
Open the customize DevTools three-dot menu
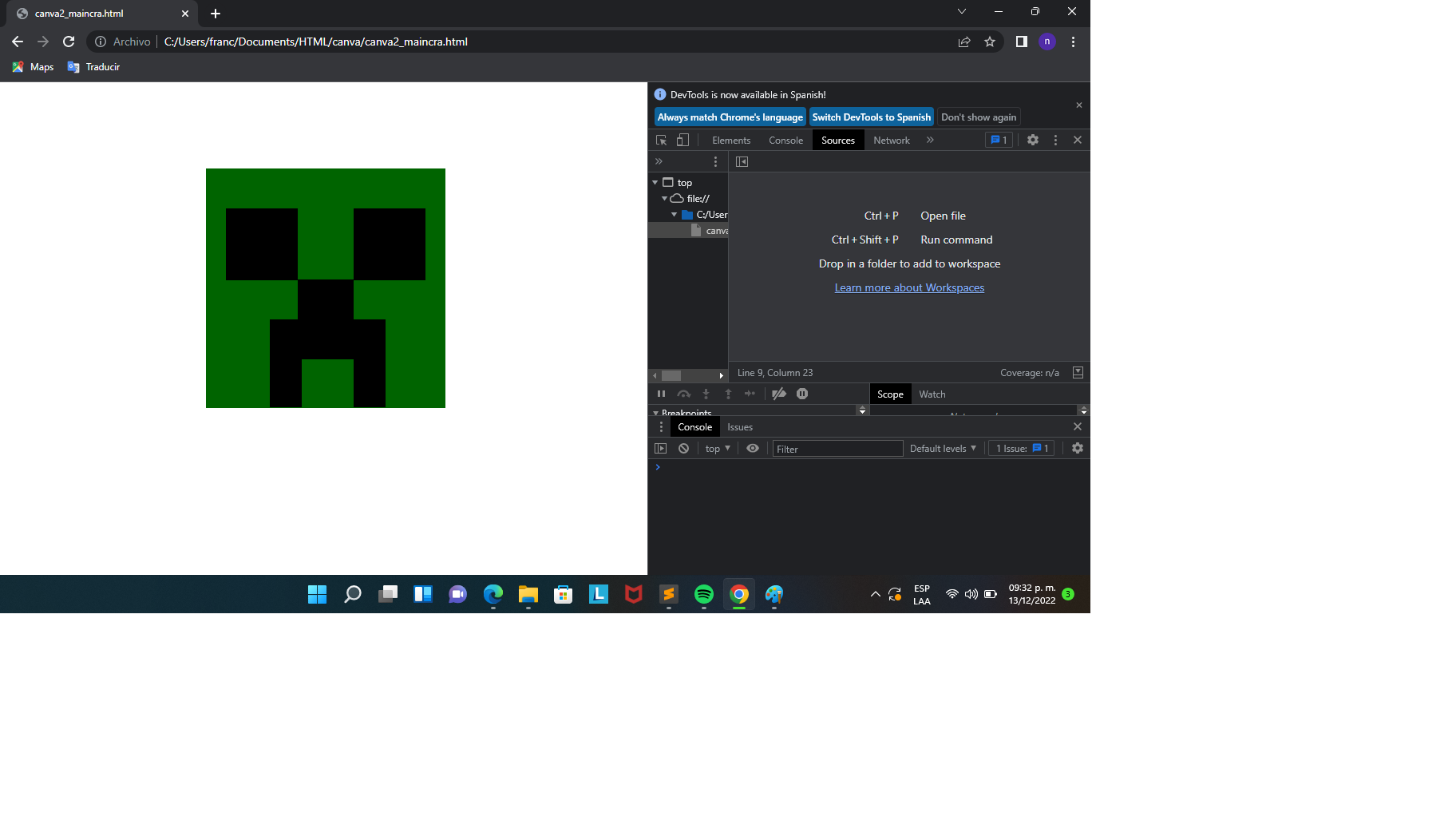tap(1055, 140)
